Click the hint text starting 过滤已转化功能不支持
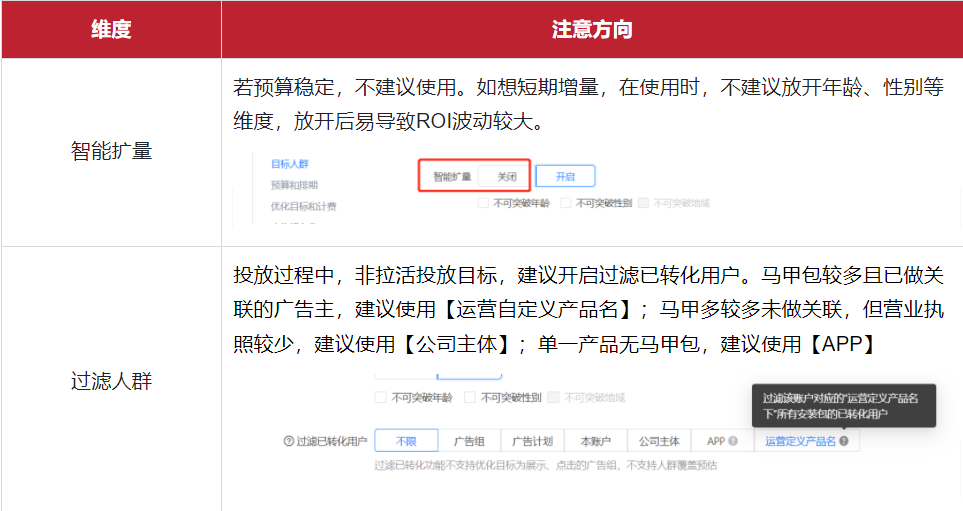963x511 pixels. click(x=545, y=466)
